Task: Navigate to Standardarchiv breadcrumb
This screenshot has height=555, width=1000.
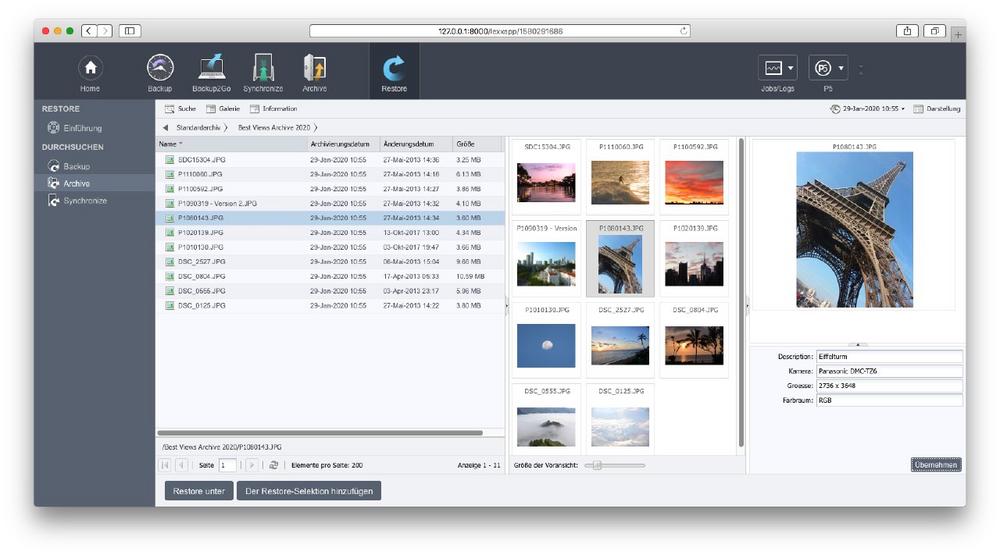Action: point(198,128)
